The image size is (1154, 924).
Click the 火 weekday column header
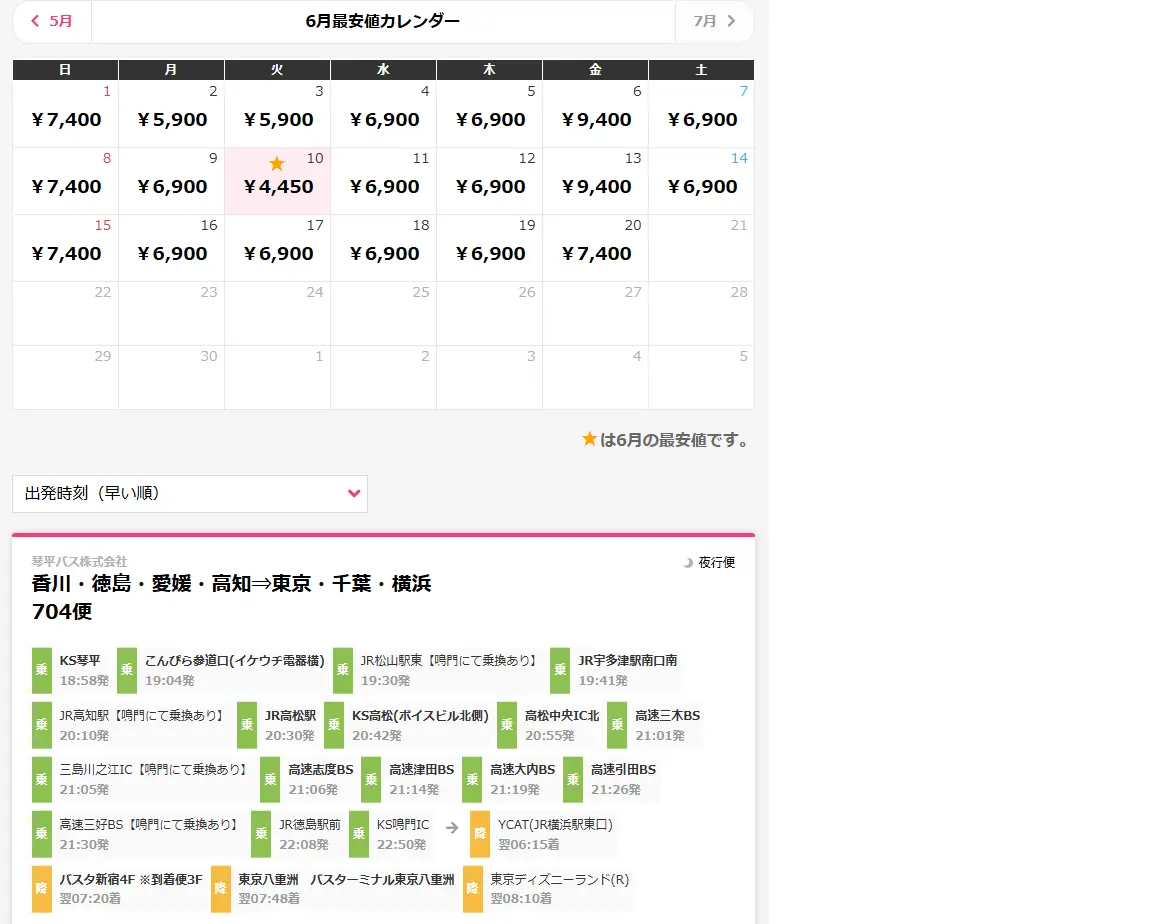click(277, 69)
